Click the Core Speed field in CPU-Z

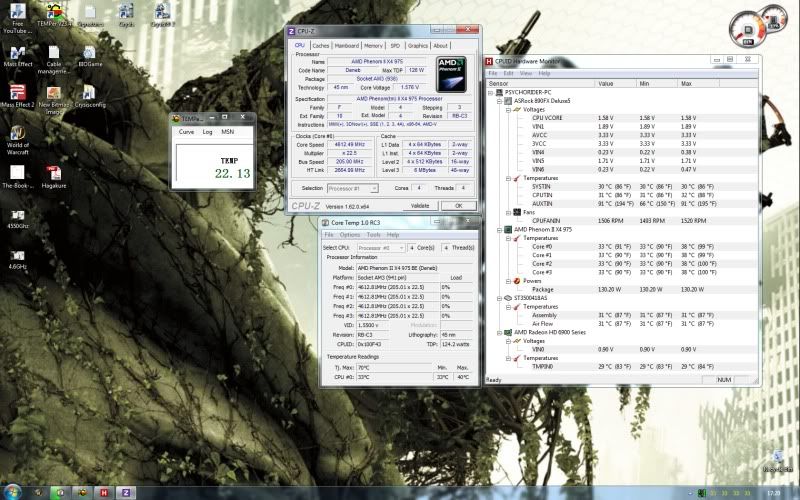349,145
